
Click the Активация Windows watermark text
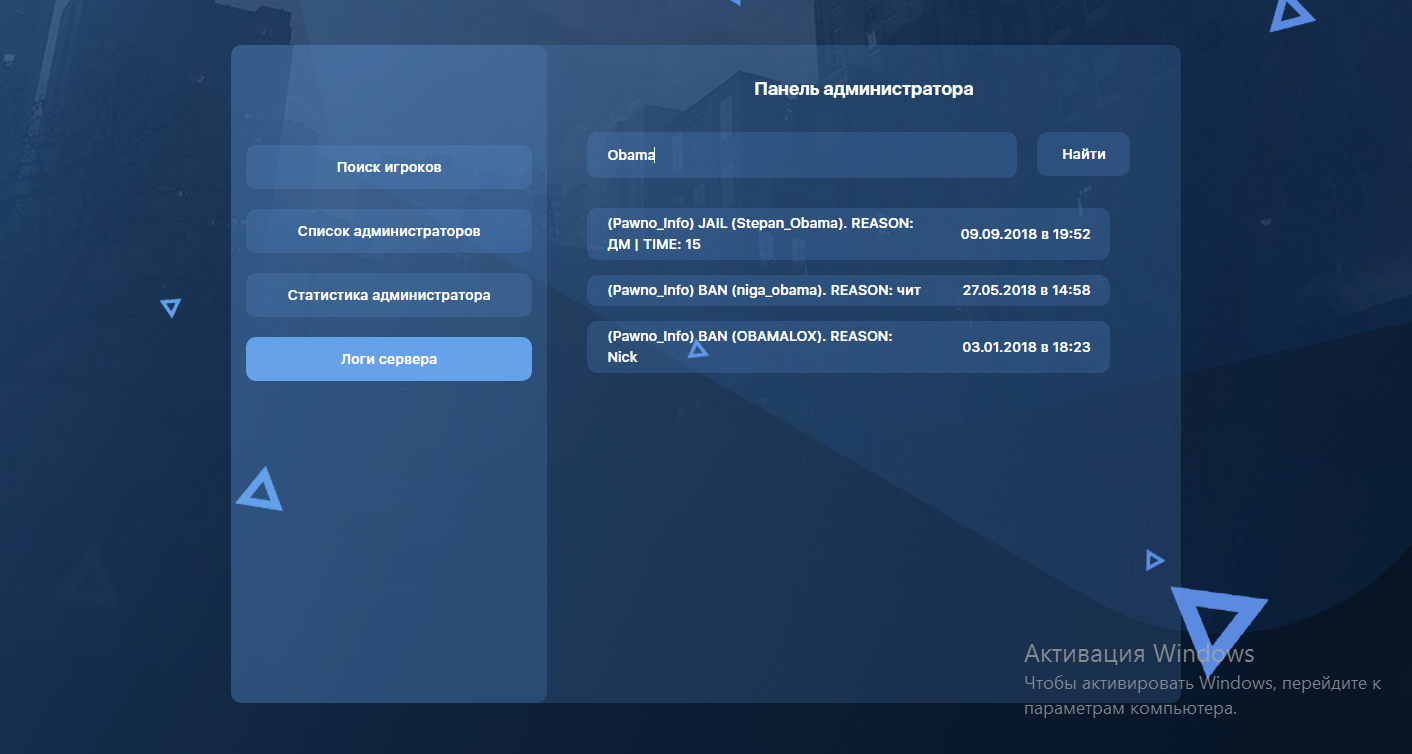point(1138,654)
